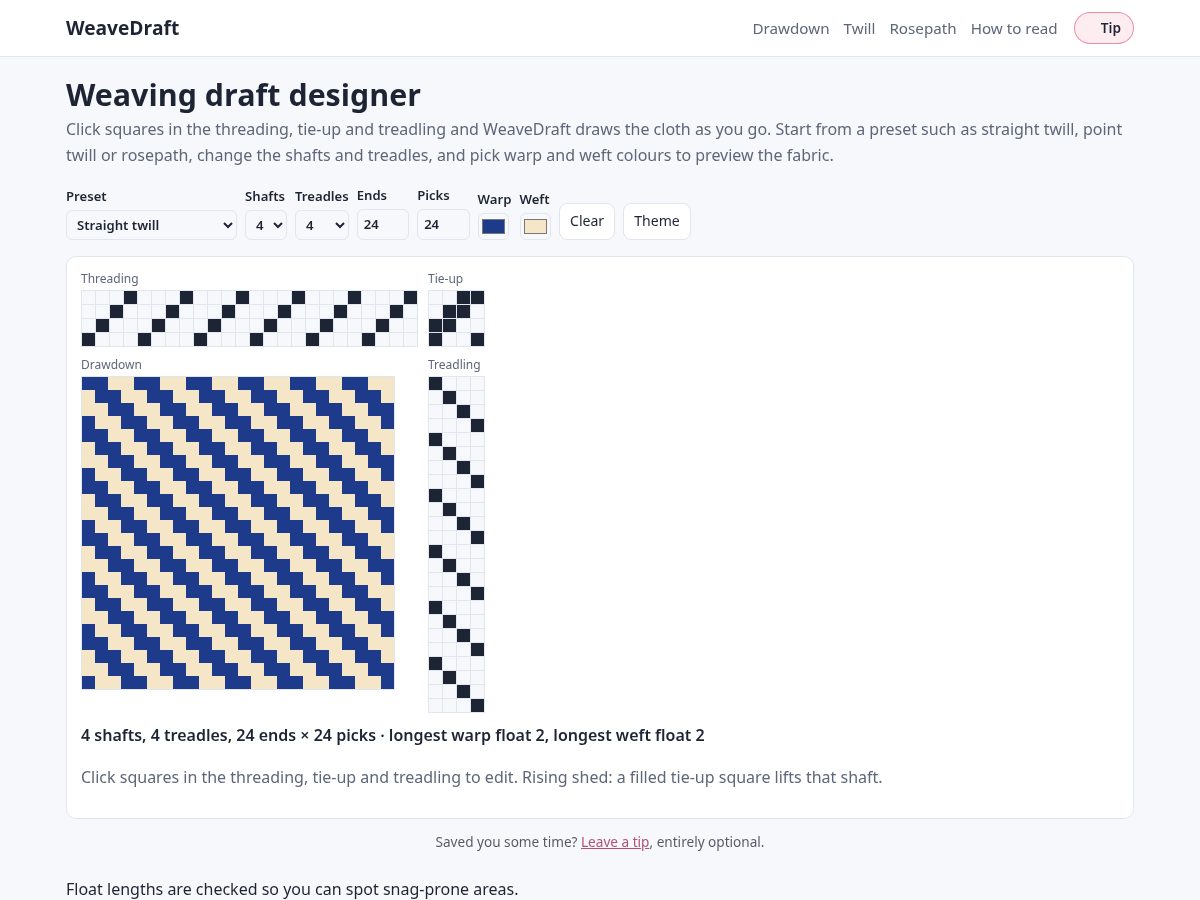Click the Theme button
Viewport: 1200px width, 900px height.
pyautogui.click(x=657, y=221)
